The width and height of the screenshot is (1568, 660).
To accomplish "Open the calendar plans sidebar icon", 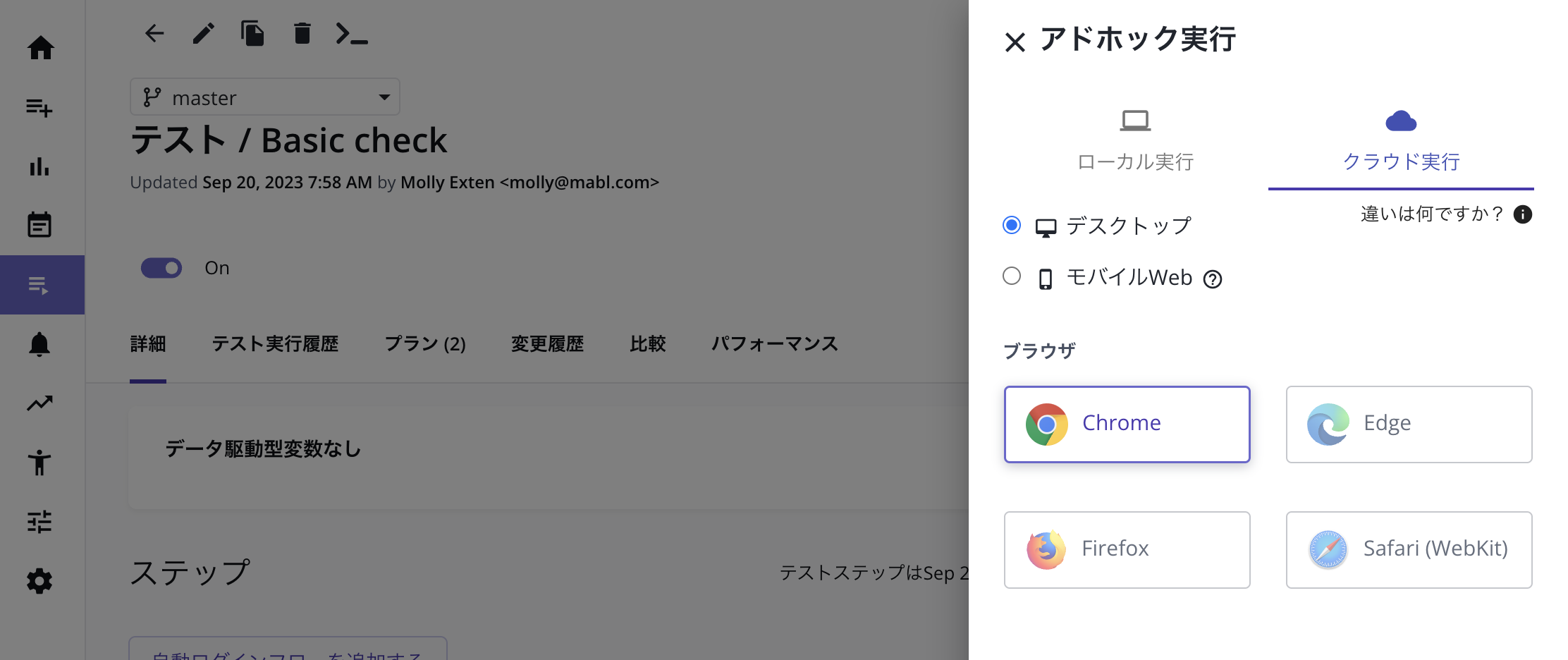I will coord(39,225).
